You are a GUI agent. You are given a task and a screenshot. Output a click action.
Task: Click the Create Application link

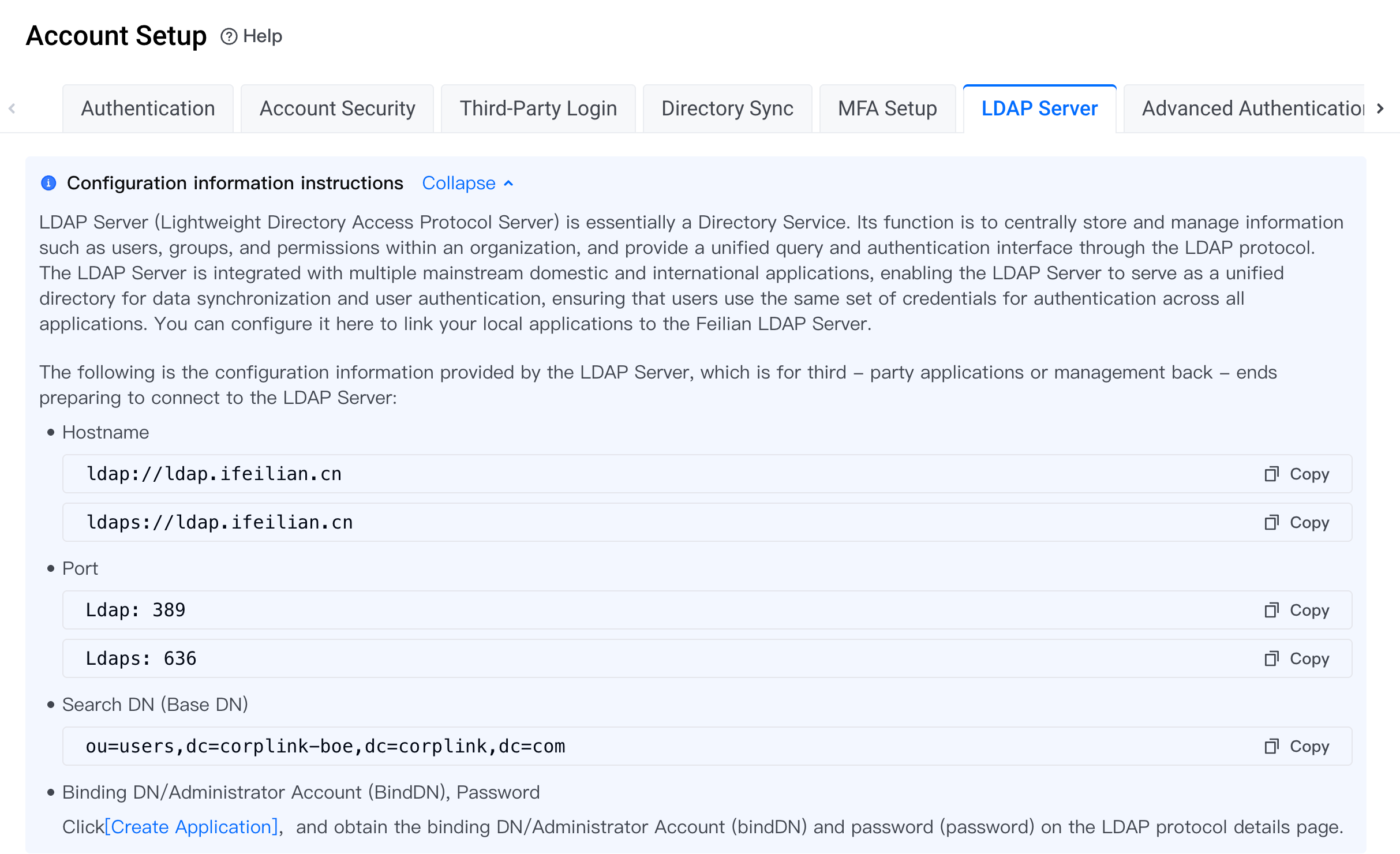(191, 827)
